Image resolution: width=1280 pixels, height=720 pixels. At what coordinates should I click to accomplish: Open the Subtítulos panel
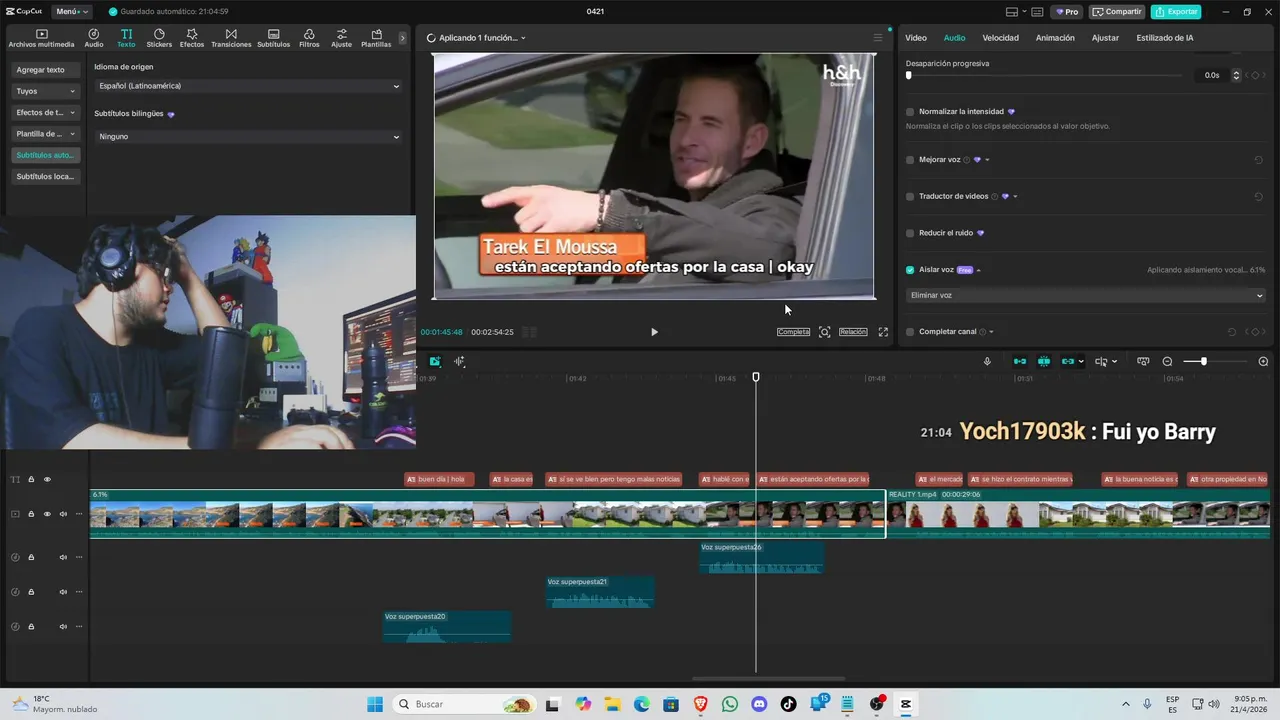point(273,38)
